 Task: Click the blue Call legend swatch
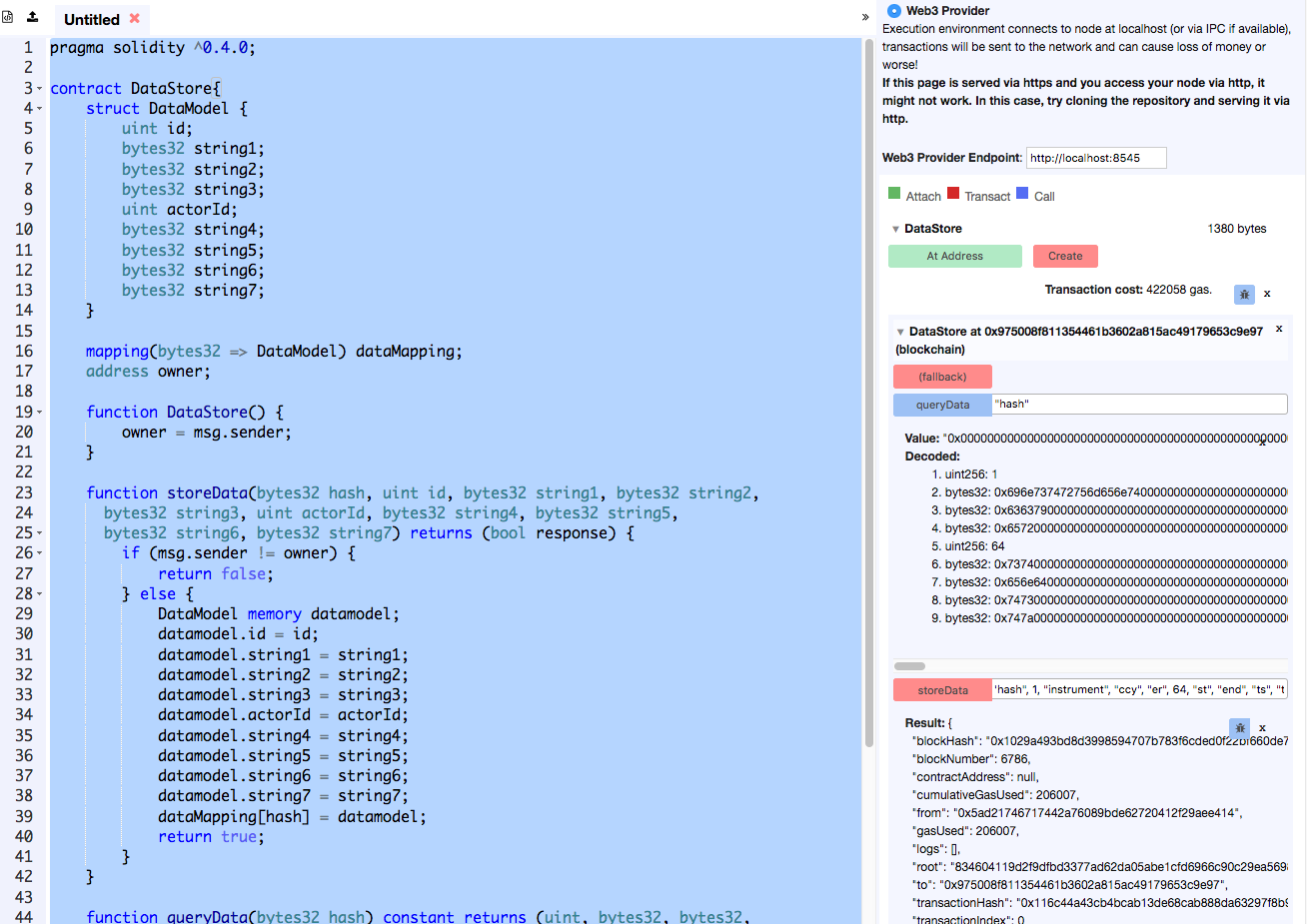pos(1022,193)
